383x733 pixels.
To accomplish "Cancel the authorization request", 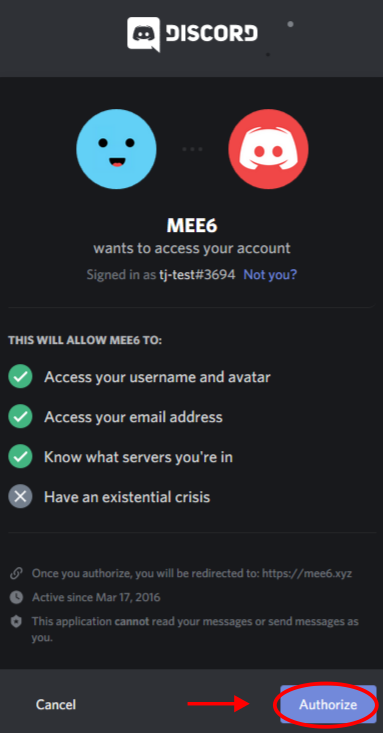I will click(x=56, y=704).
